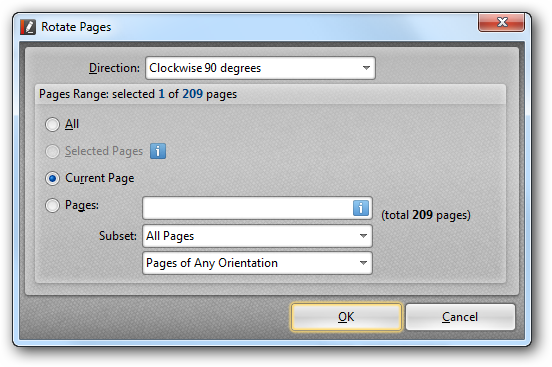Click the '(total 209 pages)' text

[426, 215]
